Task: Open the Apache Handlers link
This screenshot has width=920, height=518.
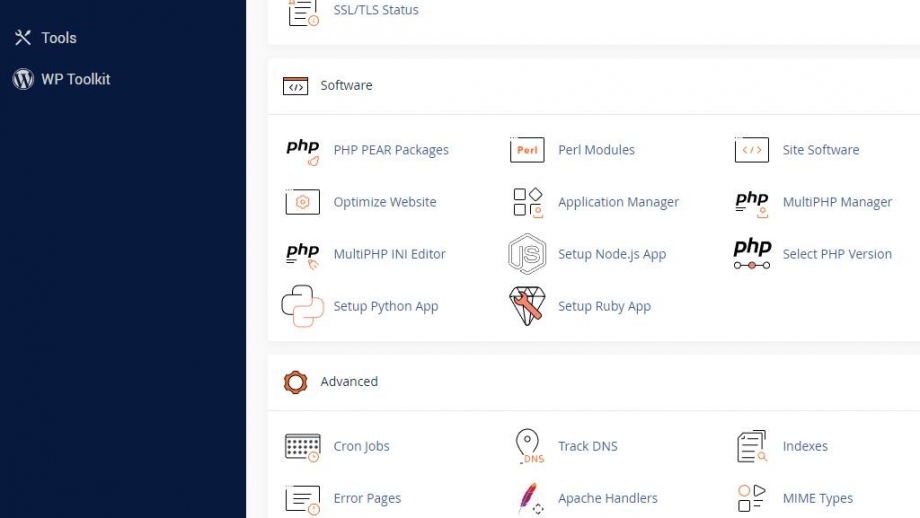Action: [608, 499]
